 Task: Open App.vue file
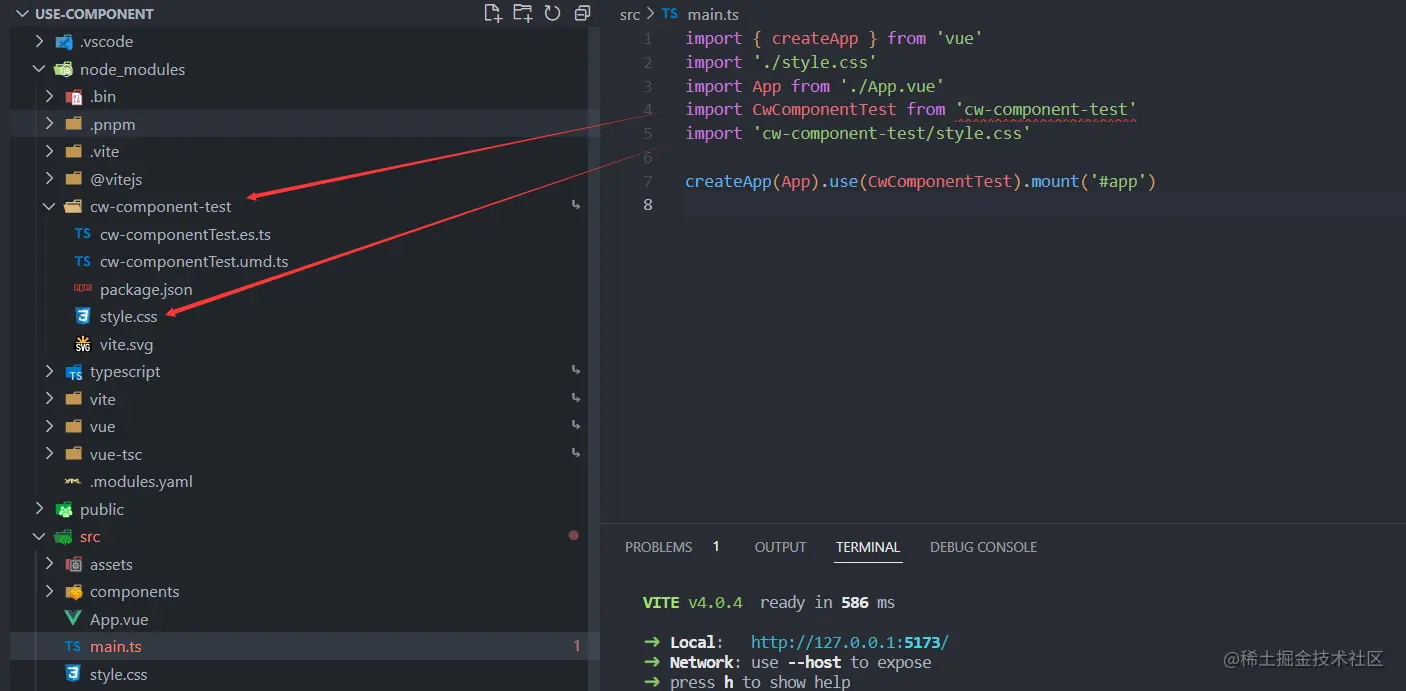click(x=119, y=619)
